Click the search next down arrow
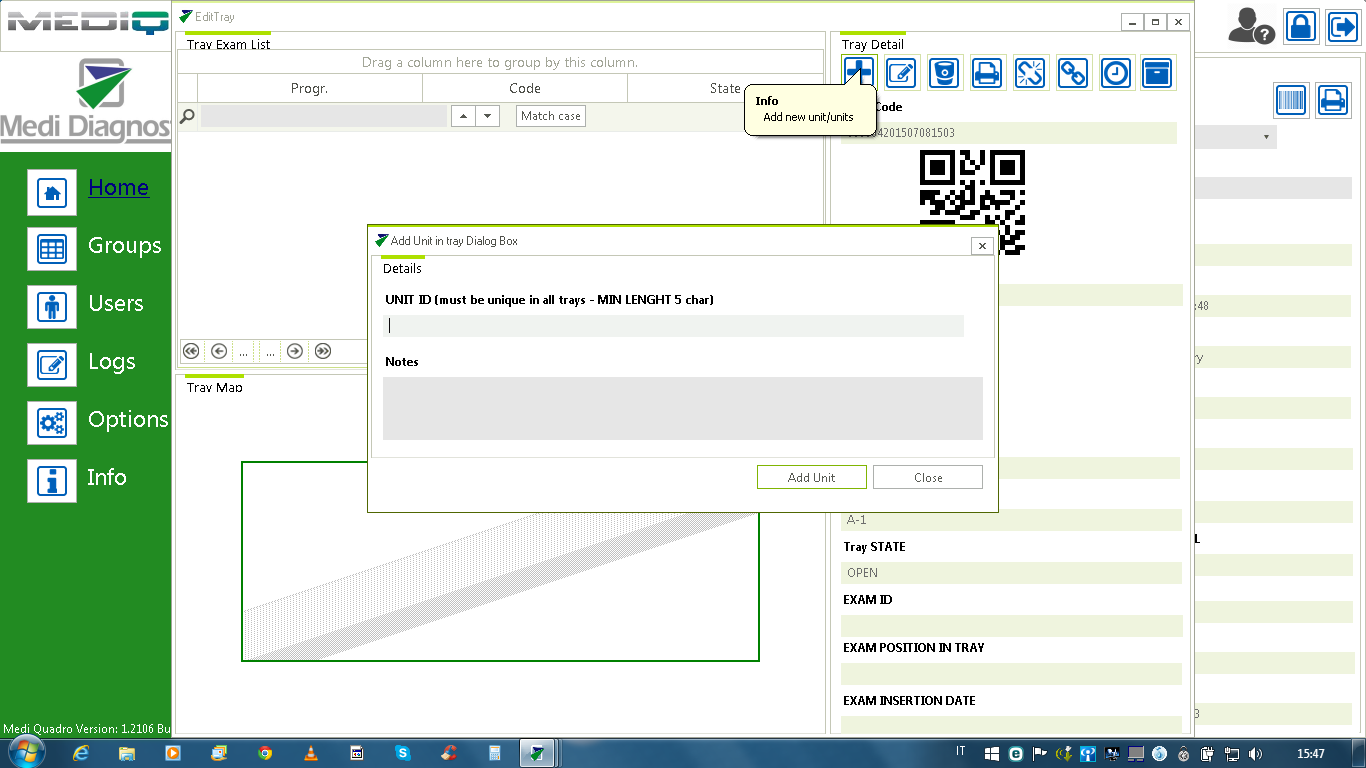Viewport: 1366px width, 768px height. (x=487, y=116)
